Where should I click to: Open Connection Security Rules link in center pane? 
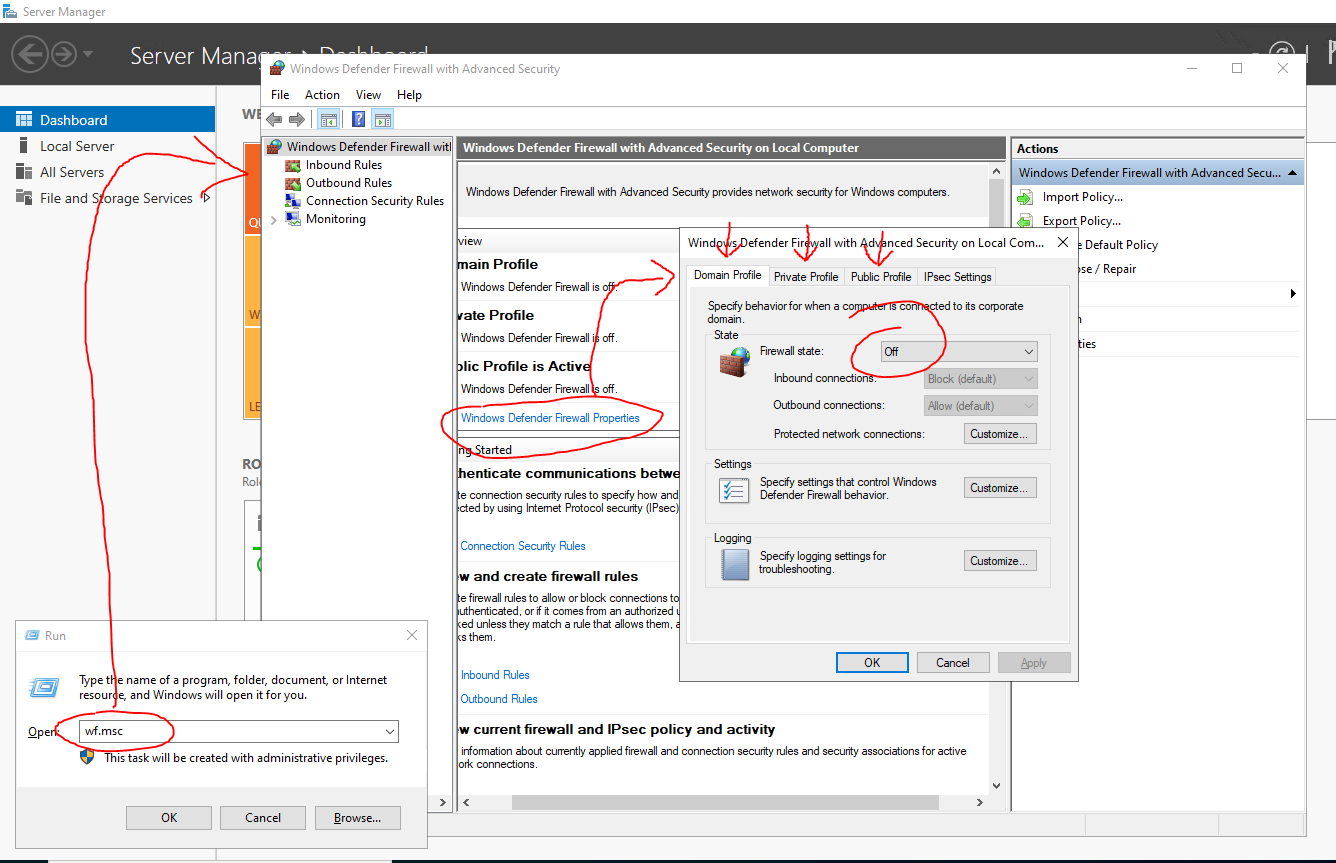pyautogui.click(x=523, y=546)
